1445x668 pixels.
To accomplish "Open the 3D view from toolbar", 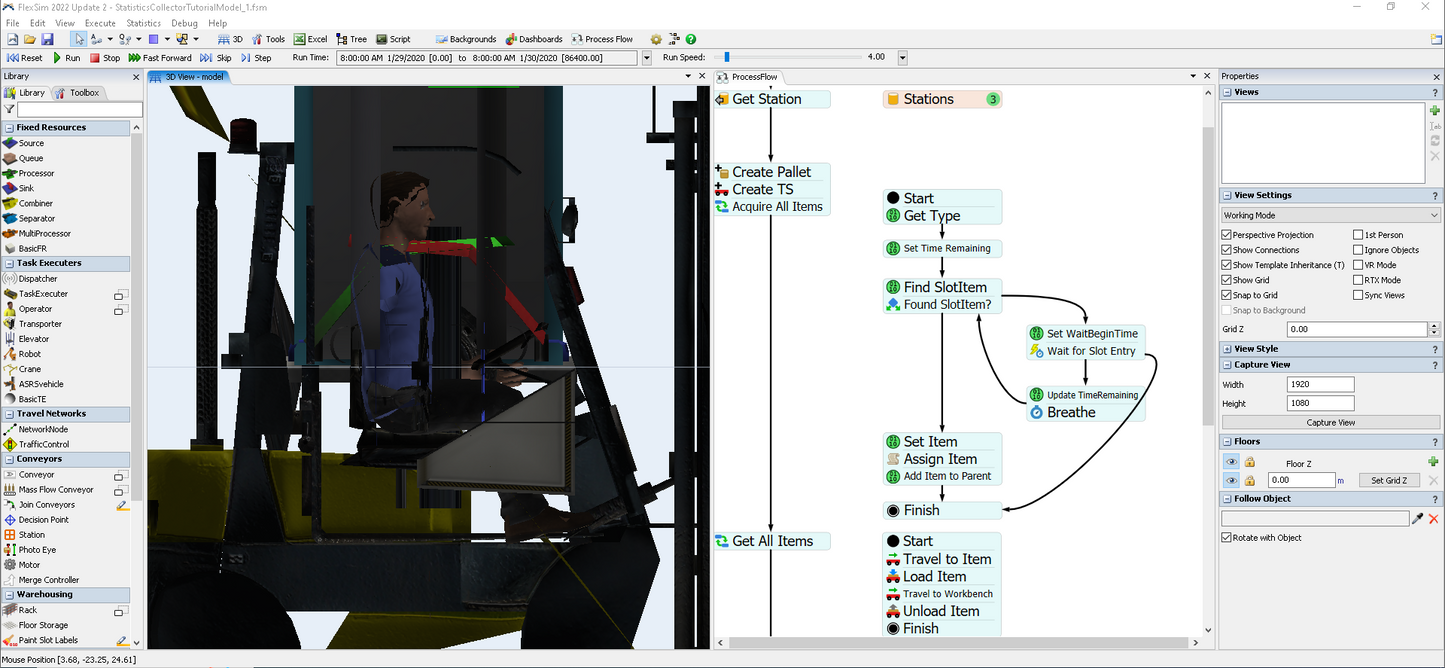I will (231, 39).
